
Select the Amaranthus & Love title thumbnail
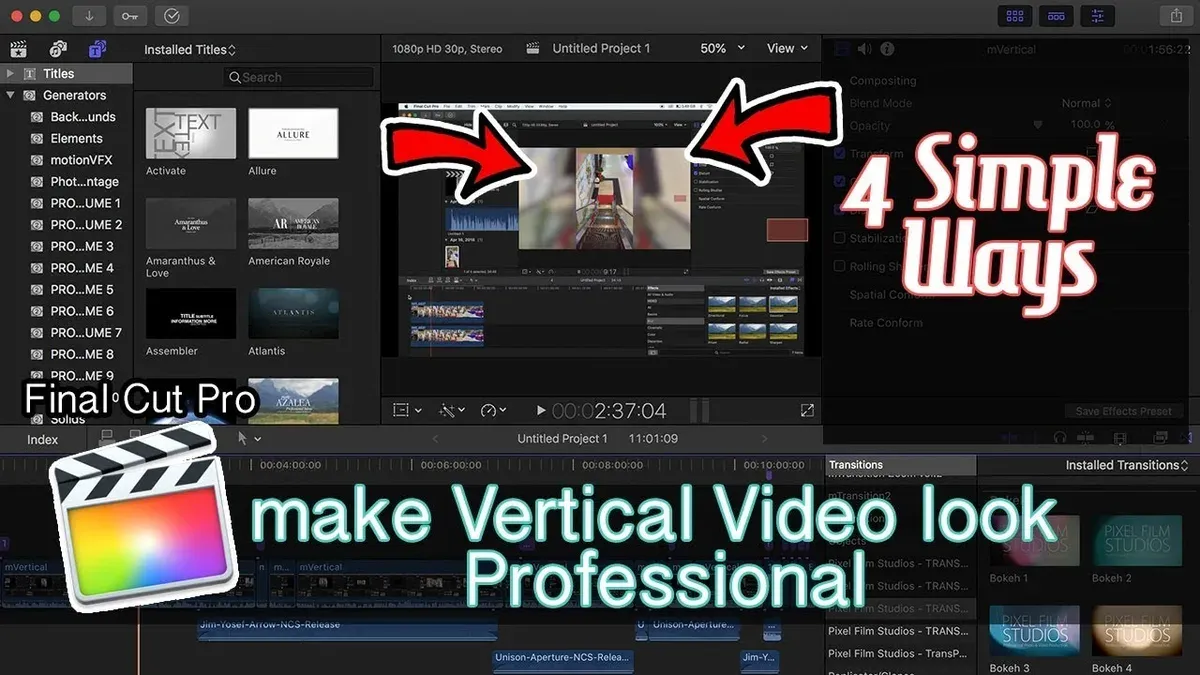(191, 223)
